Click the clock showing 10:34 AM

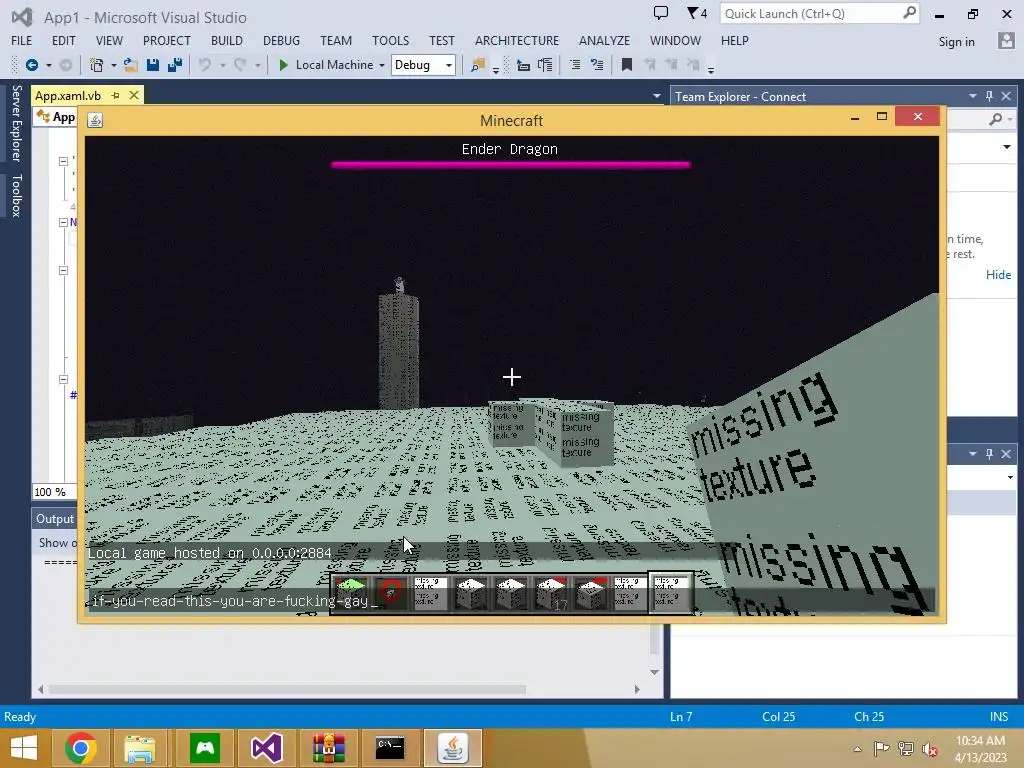tap(980, 741)
